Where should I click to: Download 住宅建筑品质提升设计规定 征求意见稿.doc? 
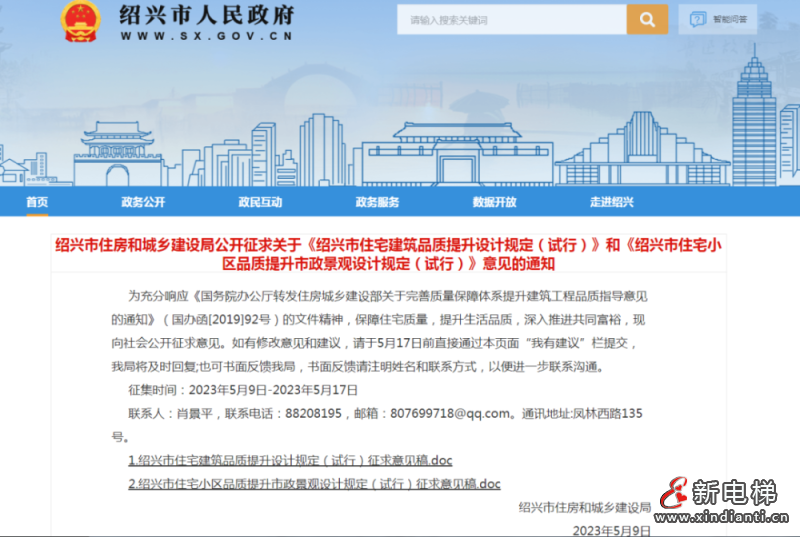click(290, 460)
